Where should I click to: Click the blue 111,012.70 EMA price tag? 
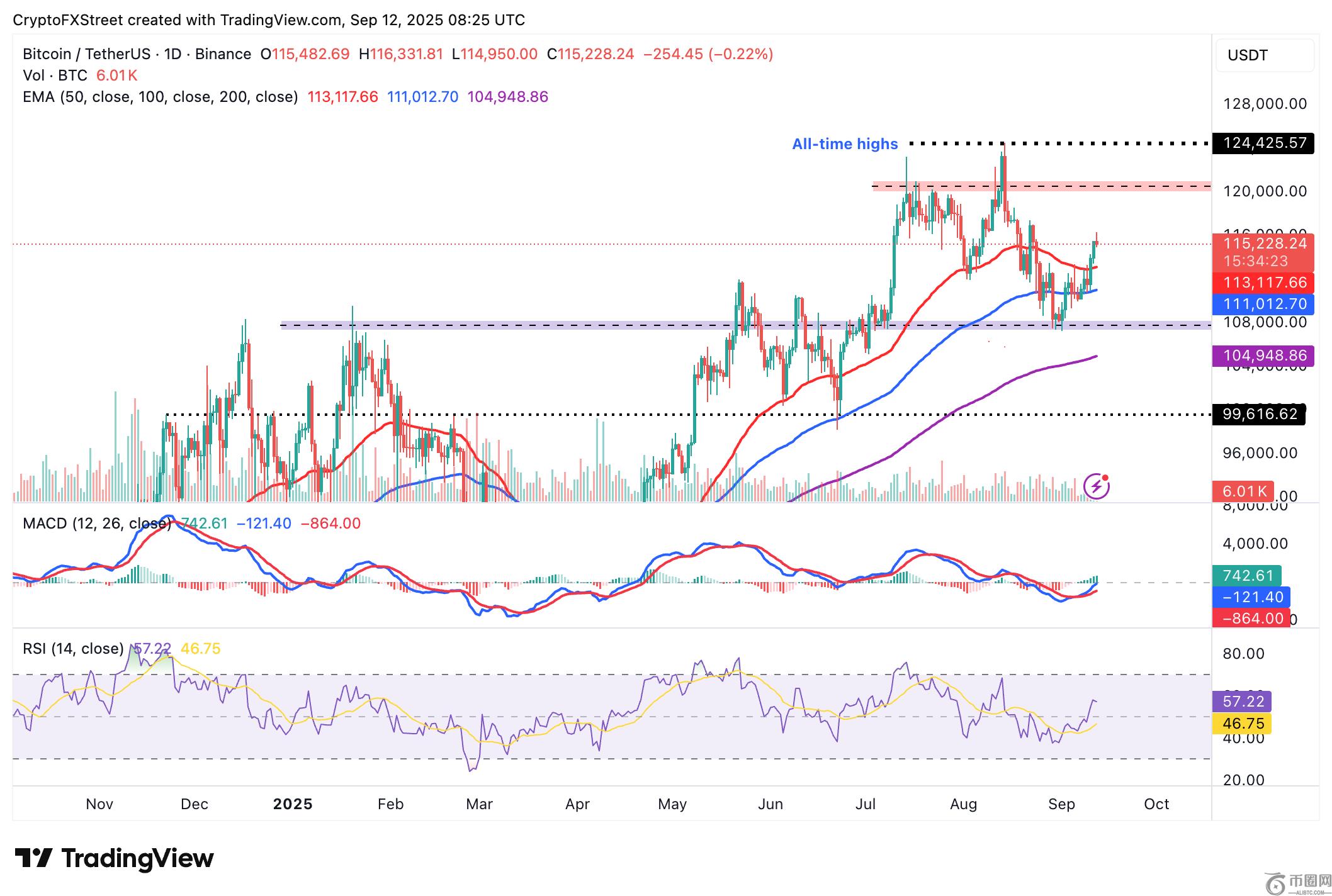tap(1264, 304)
